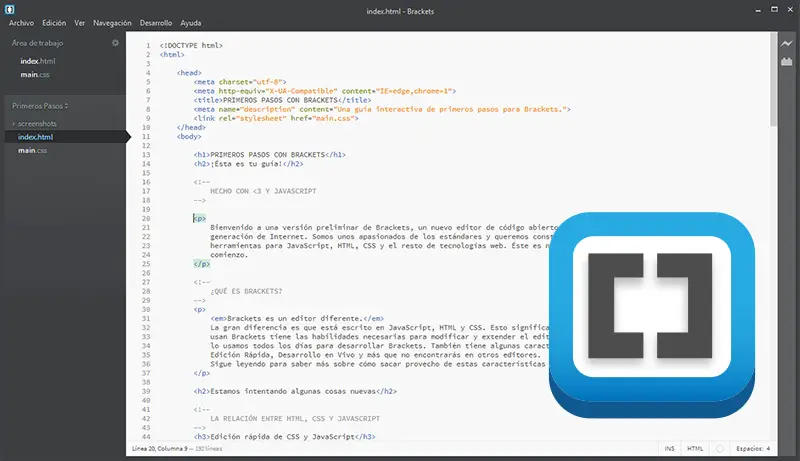Toggle INS insert mode in status bar
Image resolution: width=800 pixels, height=461 pixels.
point(669,449)
